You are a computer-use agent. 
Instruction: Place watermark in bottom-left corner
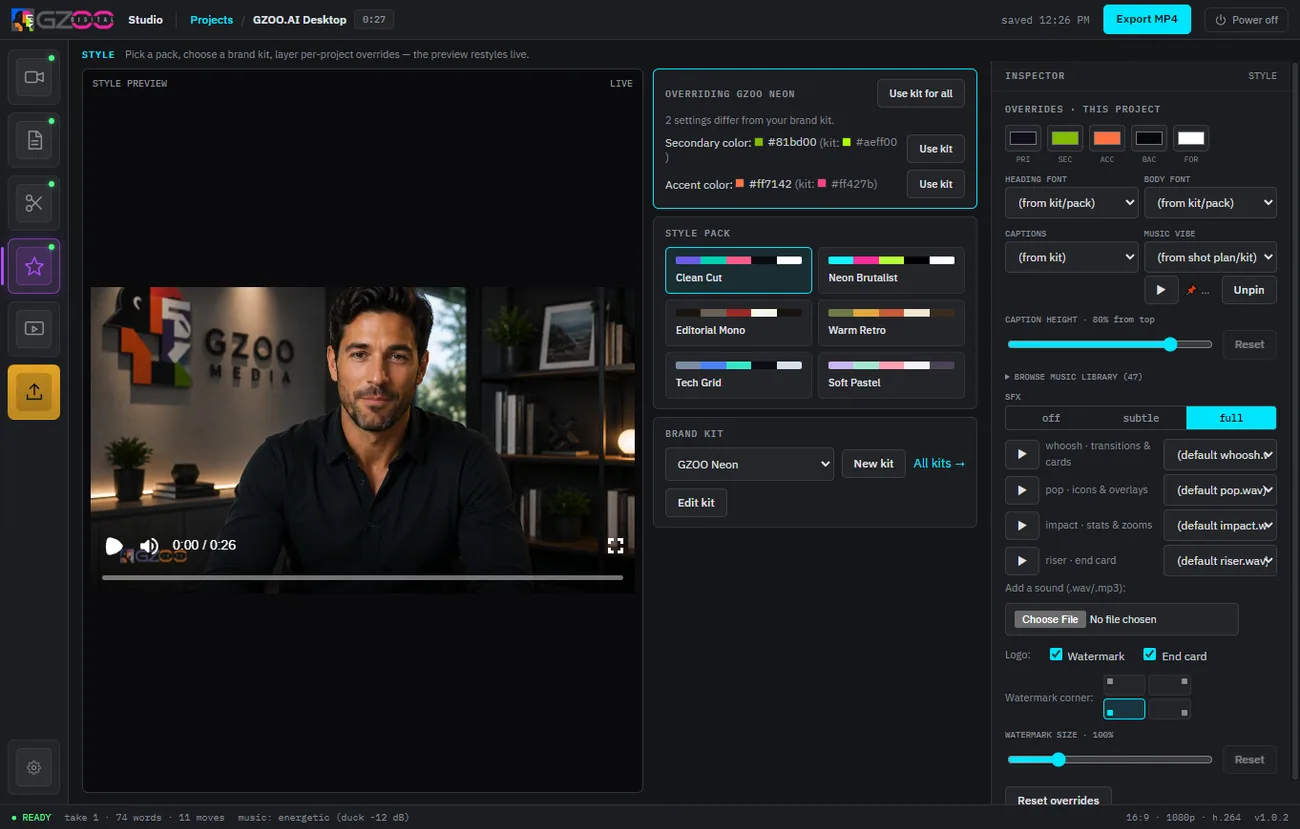tap(1124, 709)
